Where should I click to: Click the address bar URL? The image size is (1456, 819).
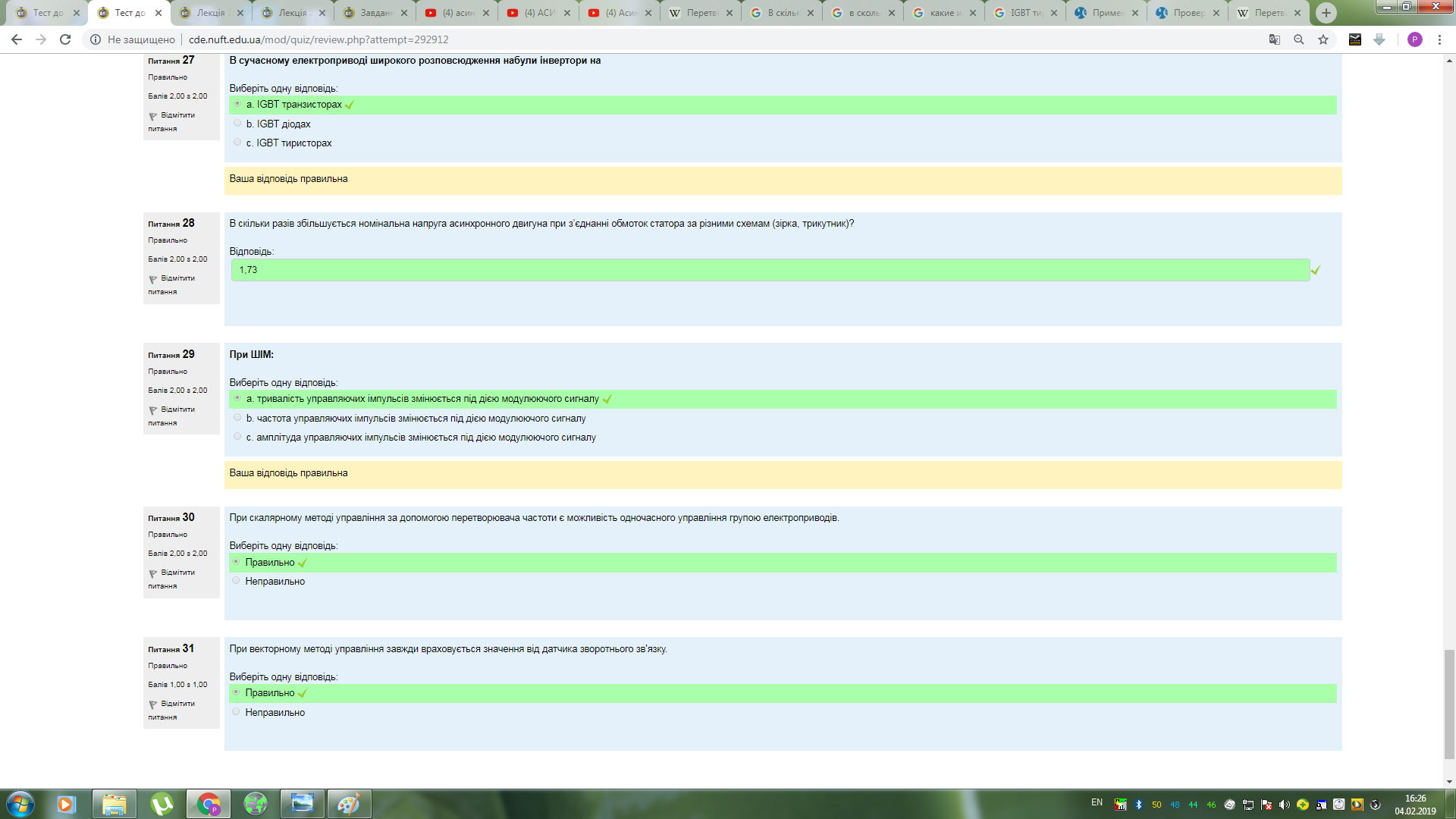[x=318, y=39]
